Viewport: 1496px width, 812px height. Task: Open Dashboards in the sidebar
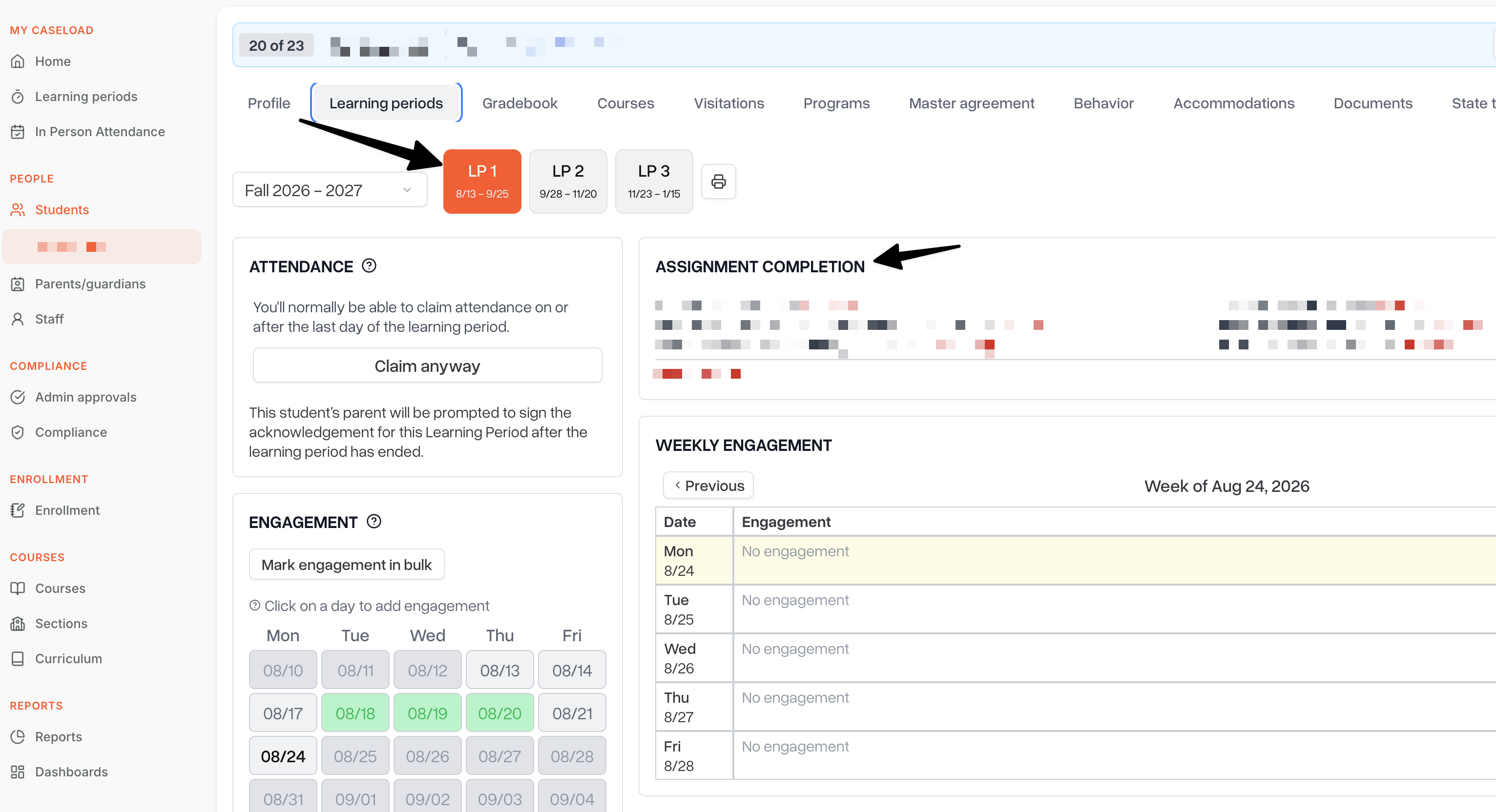pyautogui.click(x=71, y=771)
